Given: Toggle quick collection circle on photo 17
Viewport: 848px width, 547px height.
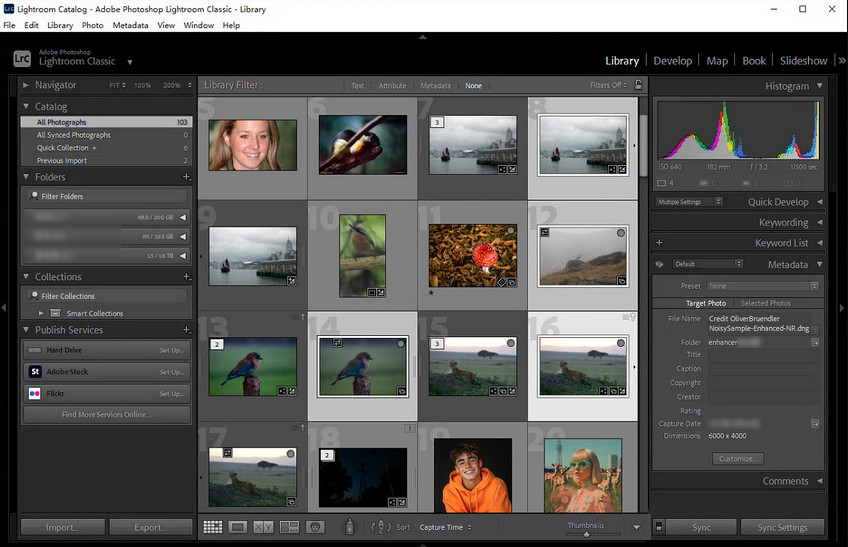Looking at the screenshot, I should (290, 453).
